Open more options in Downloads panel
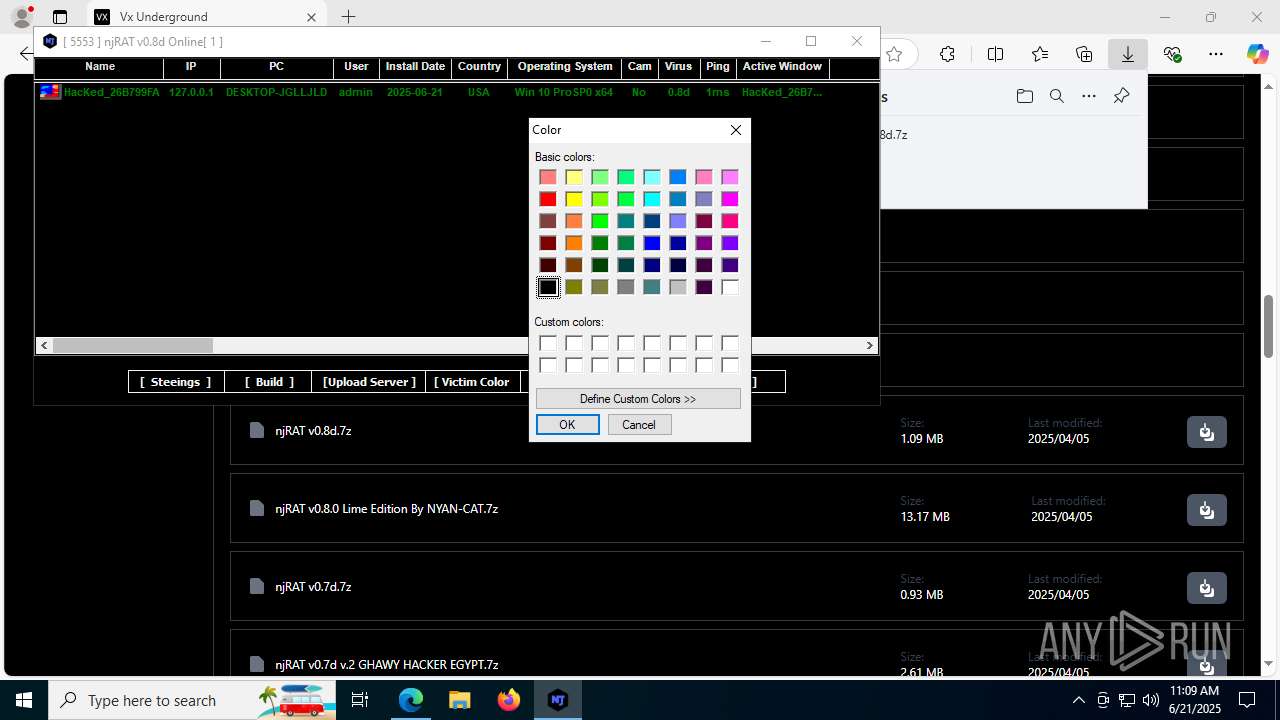The height and width of the screenshot is (720, 1280). click(1089, 96)
